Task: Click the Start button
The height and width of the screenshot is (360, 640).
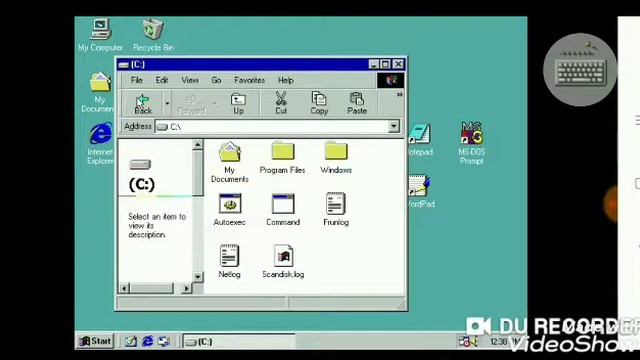Action: point(95,341)
